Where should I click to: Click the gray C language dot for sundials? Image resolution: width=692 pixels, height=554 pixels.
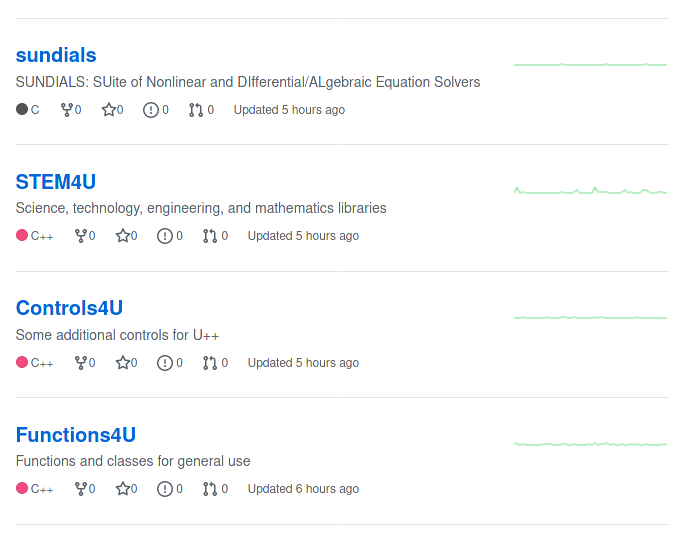coord(22,110)
